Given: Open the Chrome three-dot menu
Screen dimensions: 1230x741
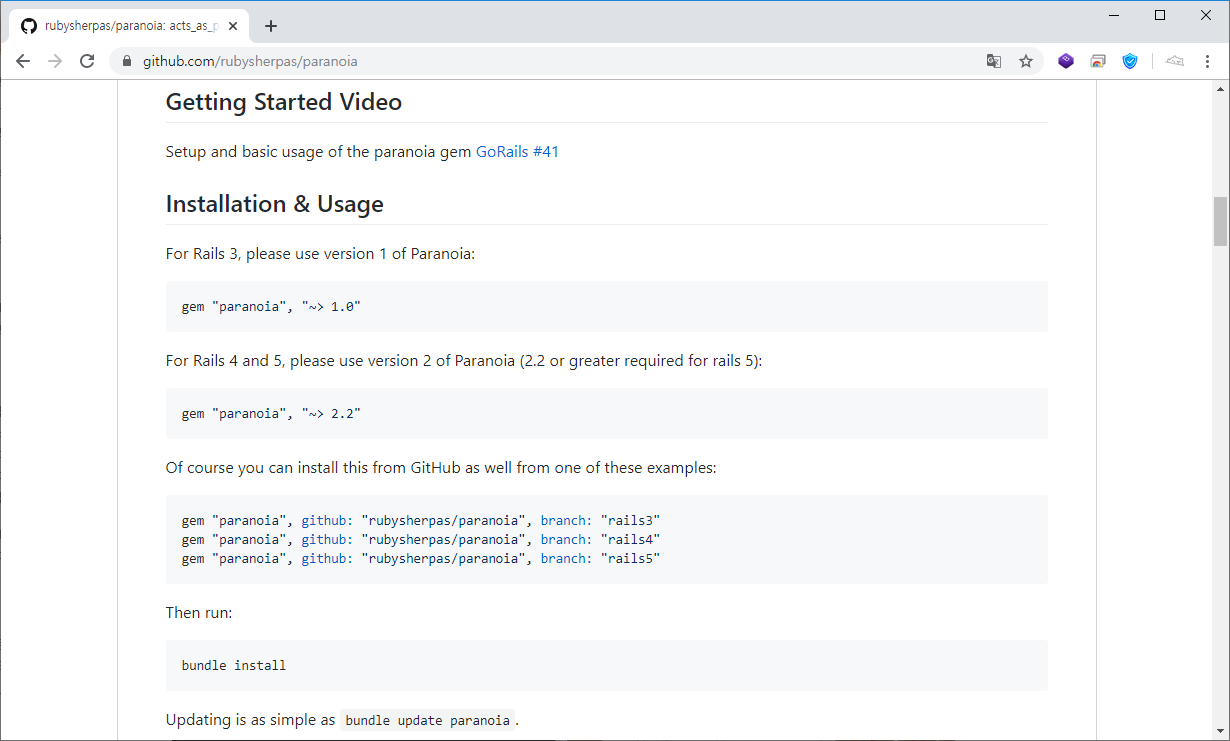Looking at the screenshot, I should pos(1207,61).
